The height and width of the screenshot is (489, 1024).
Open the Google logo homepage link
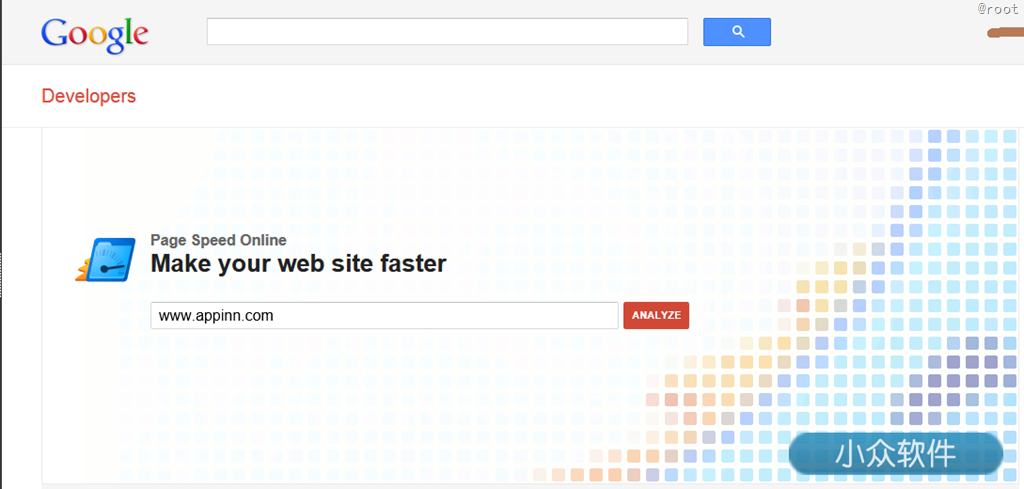click(x=95, y=36)
